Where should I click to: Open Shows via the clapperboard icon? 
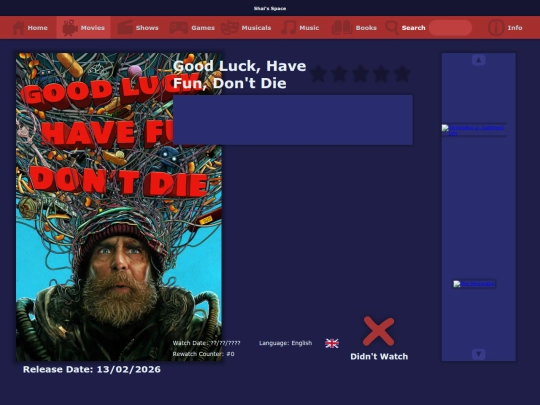(x=125, y=28)
